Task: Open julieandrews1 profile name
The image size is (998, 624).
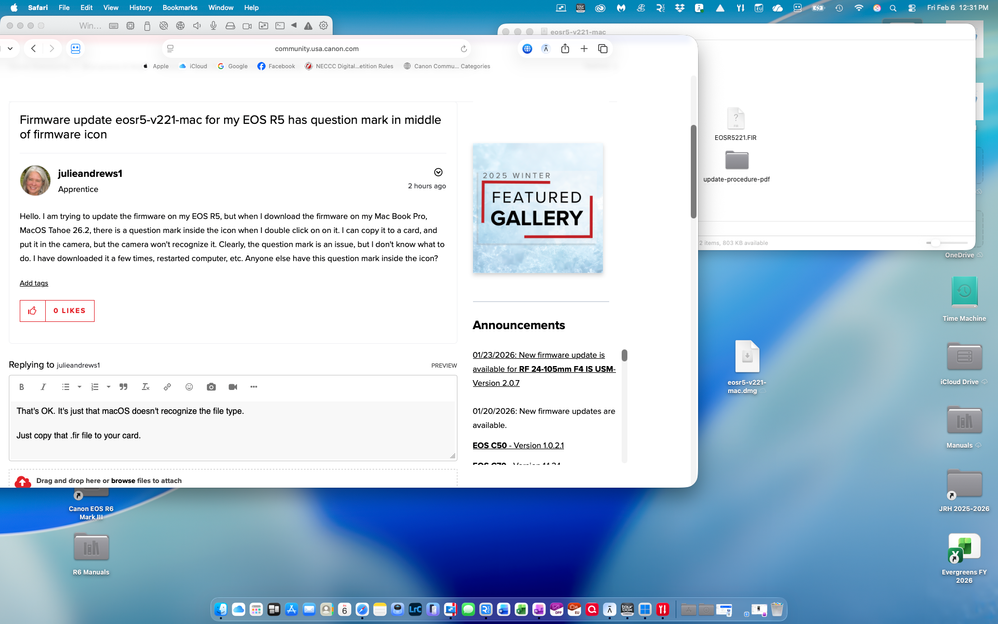Action: 90,173
